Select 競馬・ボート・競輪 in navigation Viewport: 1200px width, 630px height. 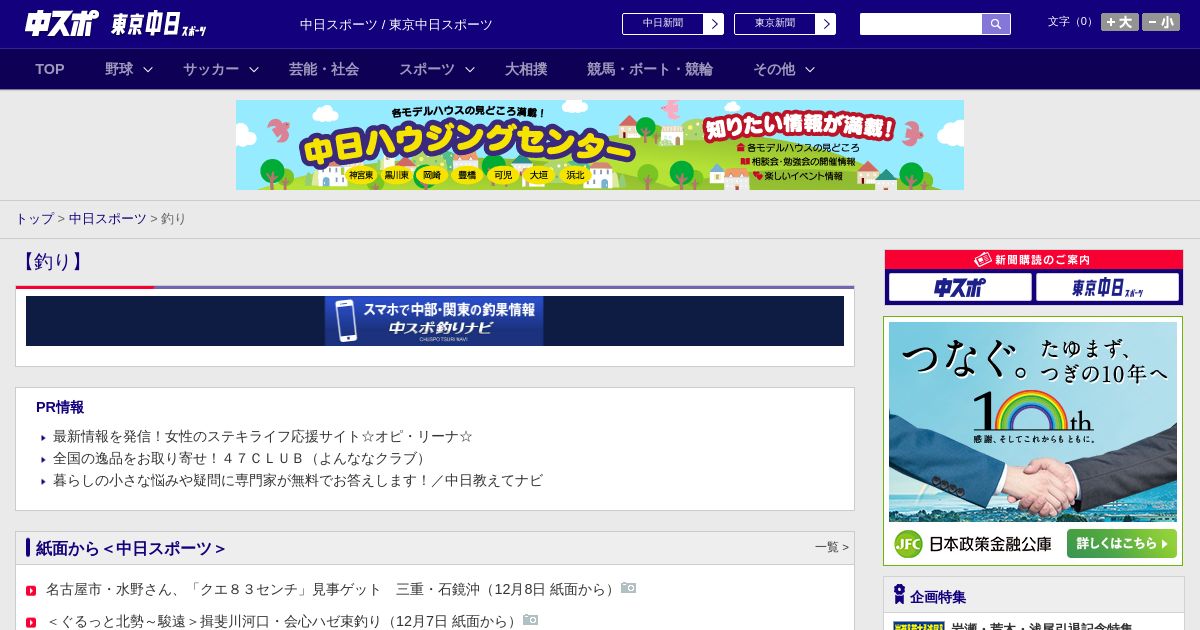coord(650,69)
